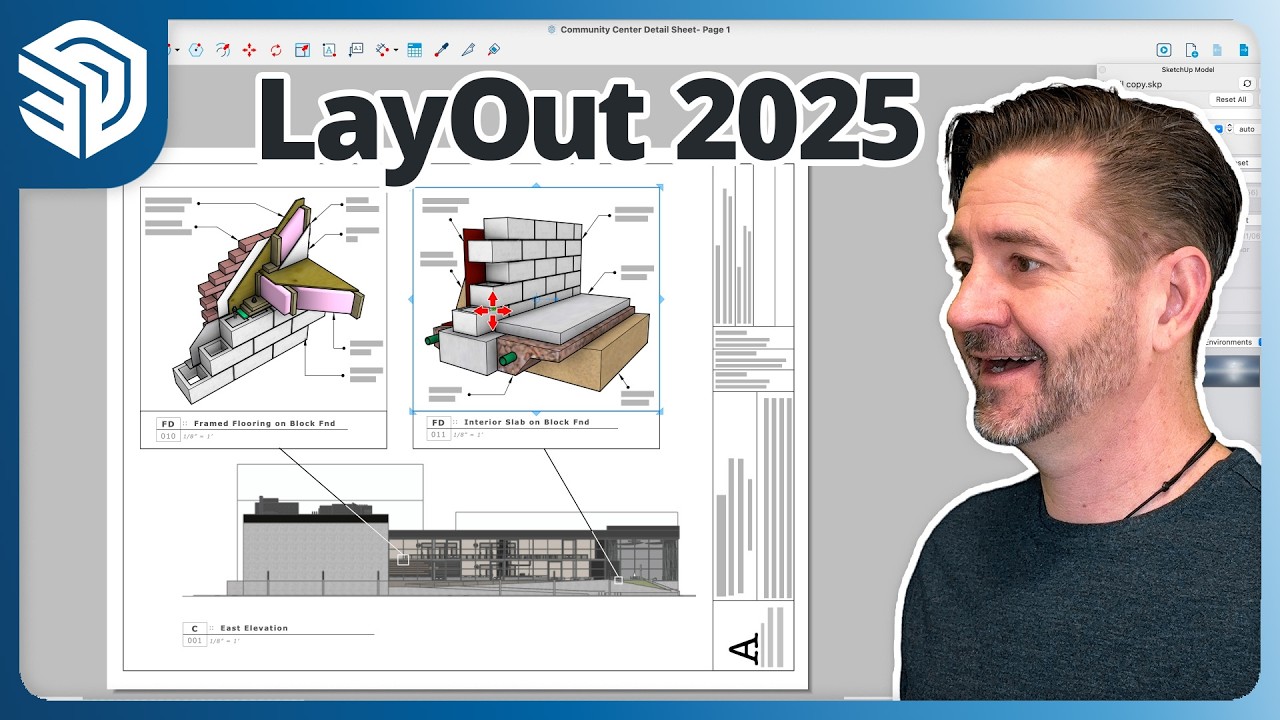Screen dimensions: 1280x720
Task: Select the Join tool icon
Action: tap(493, 49)
